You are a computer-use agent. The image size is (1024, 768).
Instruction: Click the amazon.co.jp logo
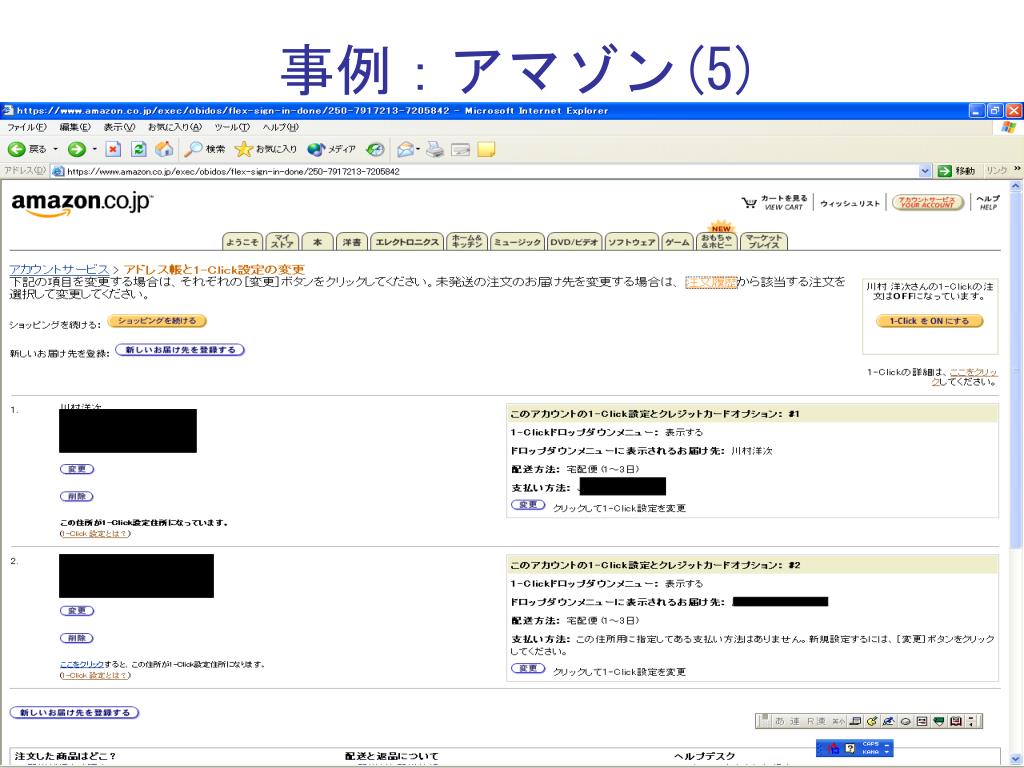(82, 204)
